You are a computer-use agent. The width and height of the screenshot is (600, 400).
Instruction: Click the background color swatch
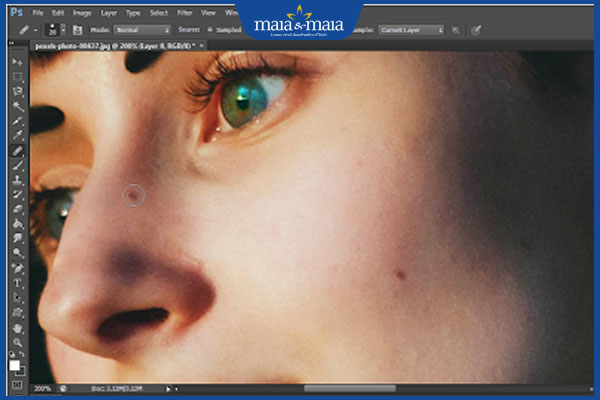21,372
